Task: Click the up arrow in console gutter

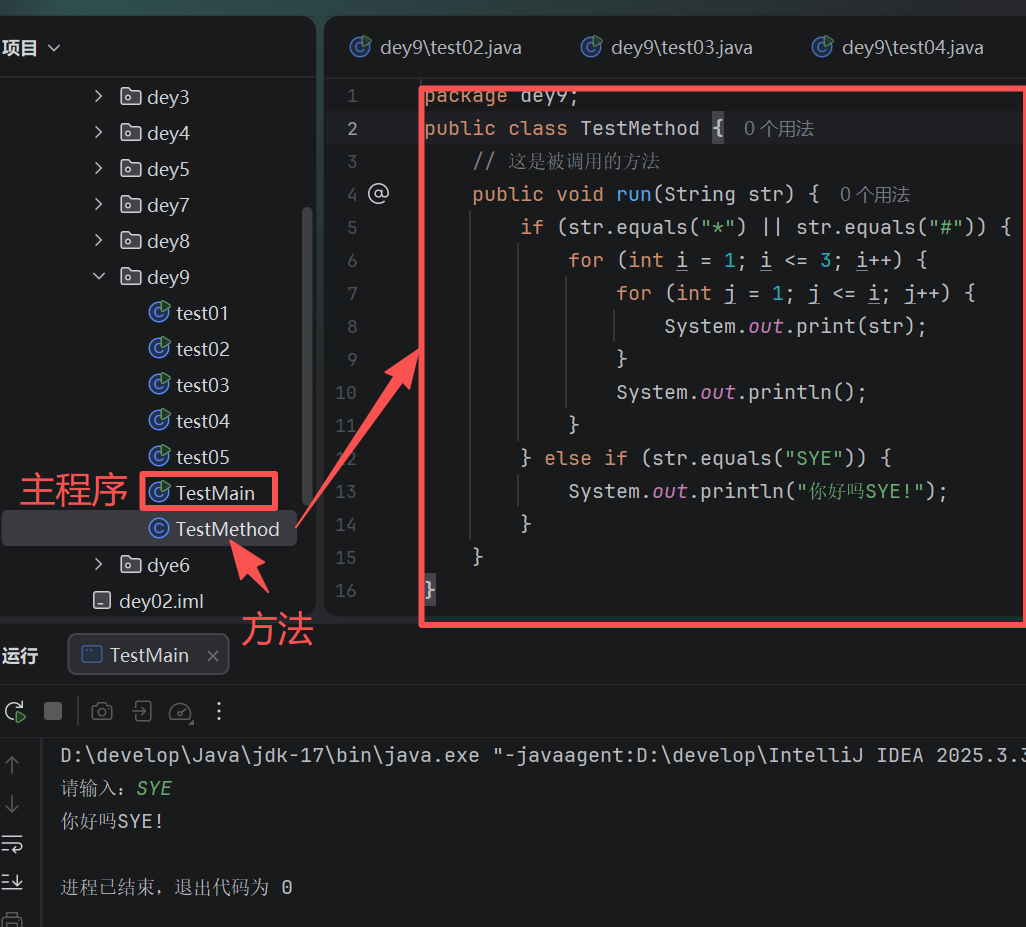Action: [x=12, y=765]
